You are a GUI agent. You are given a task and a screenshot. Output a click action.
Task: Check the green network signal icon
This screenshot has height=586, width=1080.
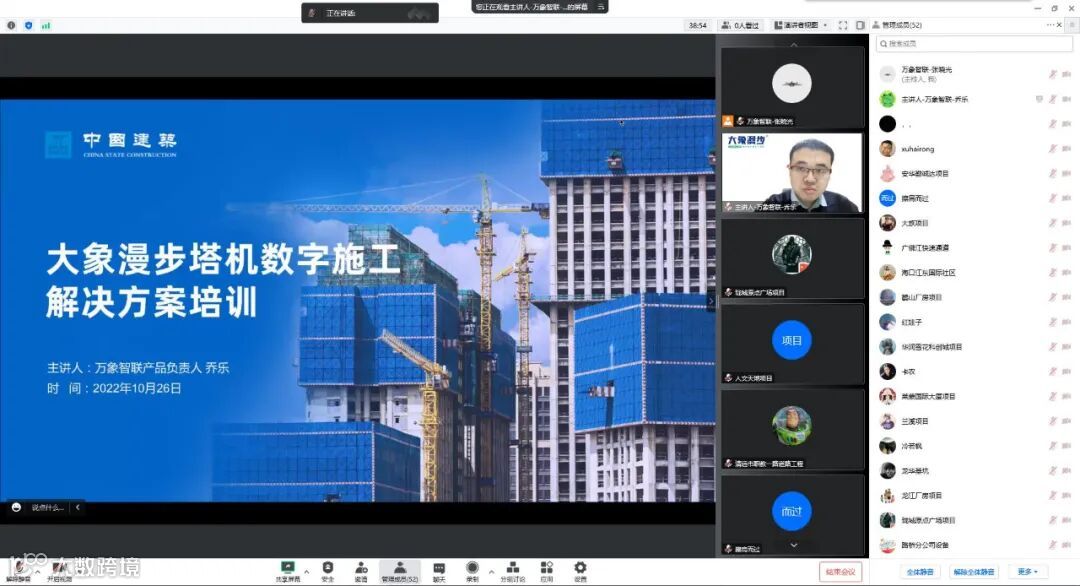point(46,25)
